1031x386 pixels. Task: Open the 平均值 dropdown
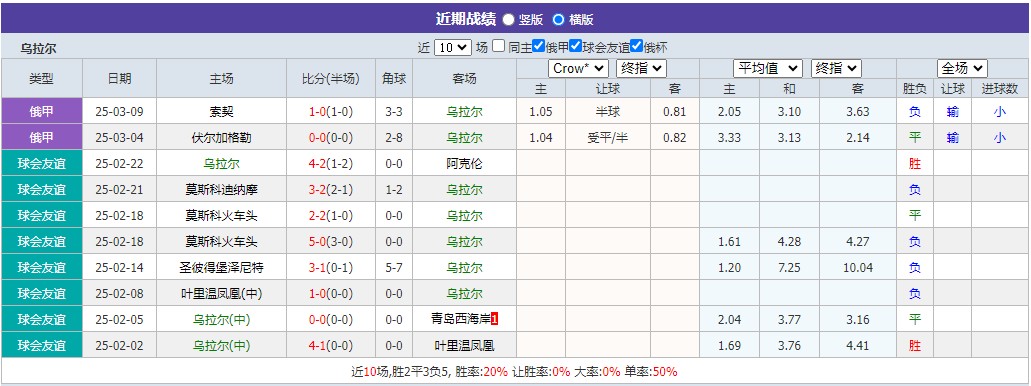(768, 68)
